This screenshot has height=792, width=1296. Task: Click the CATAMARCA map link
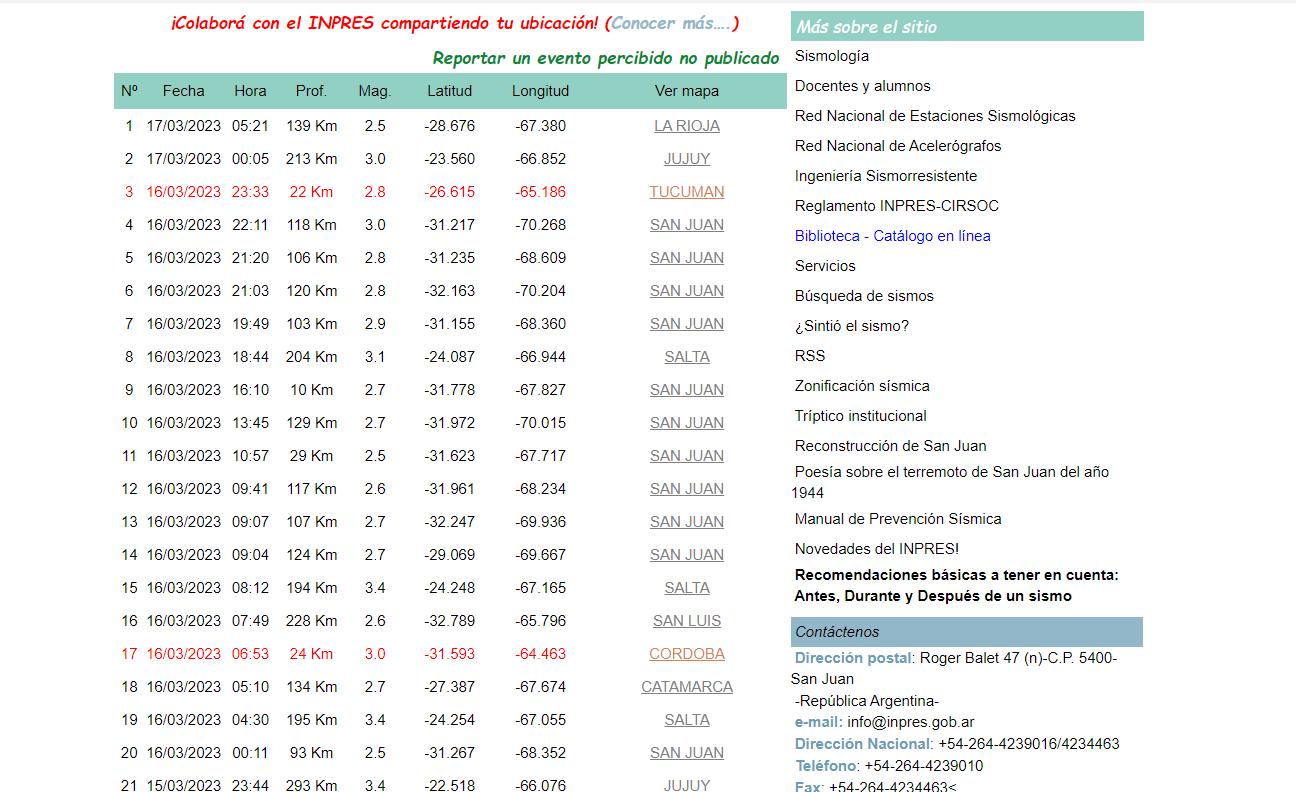pos(686,687)
